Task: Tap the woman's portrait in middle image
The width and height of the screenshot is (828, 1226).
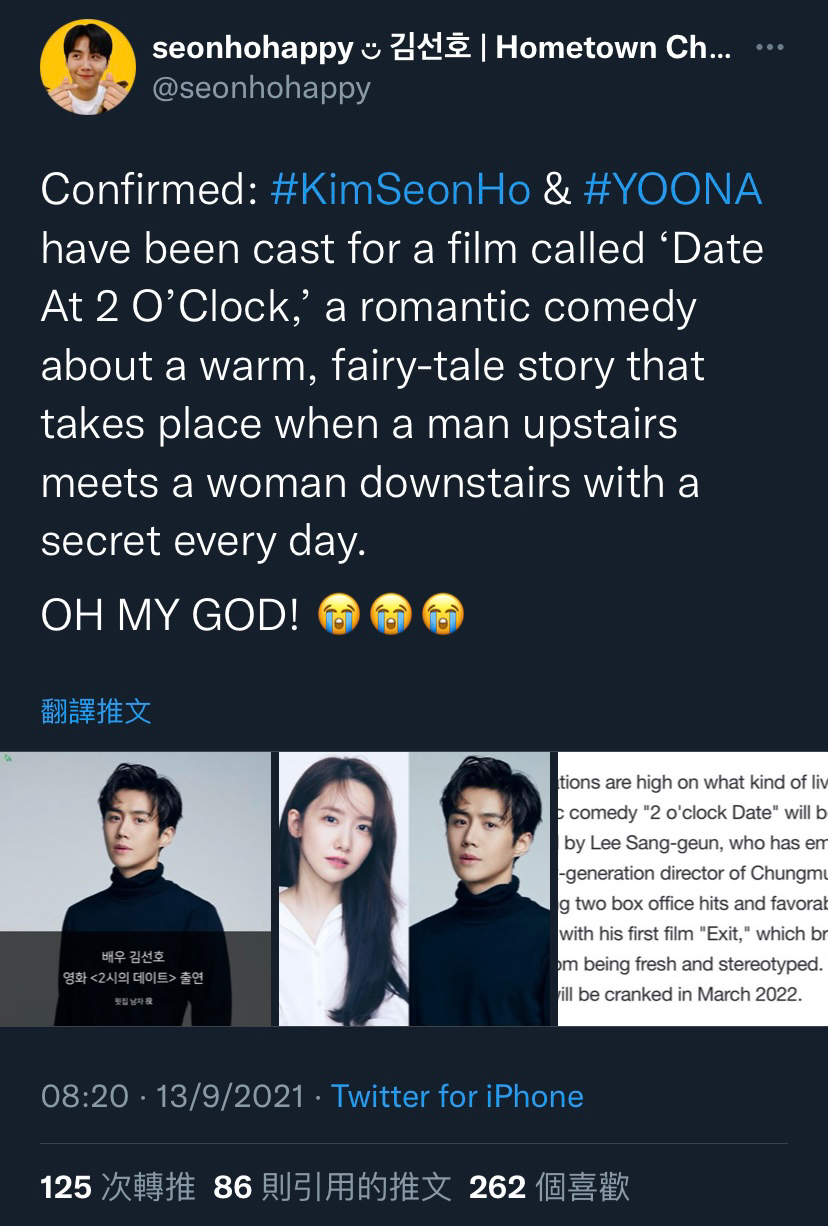Action: point(343,889)
